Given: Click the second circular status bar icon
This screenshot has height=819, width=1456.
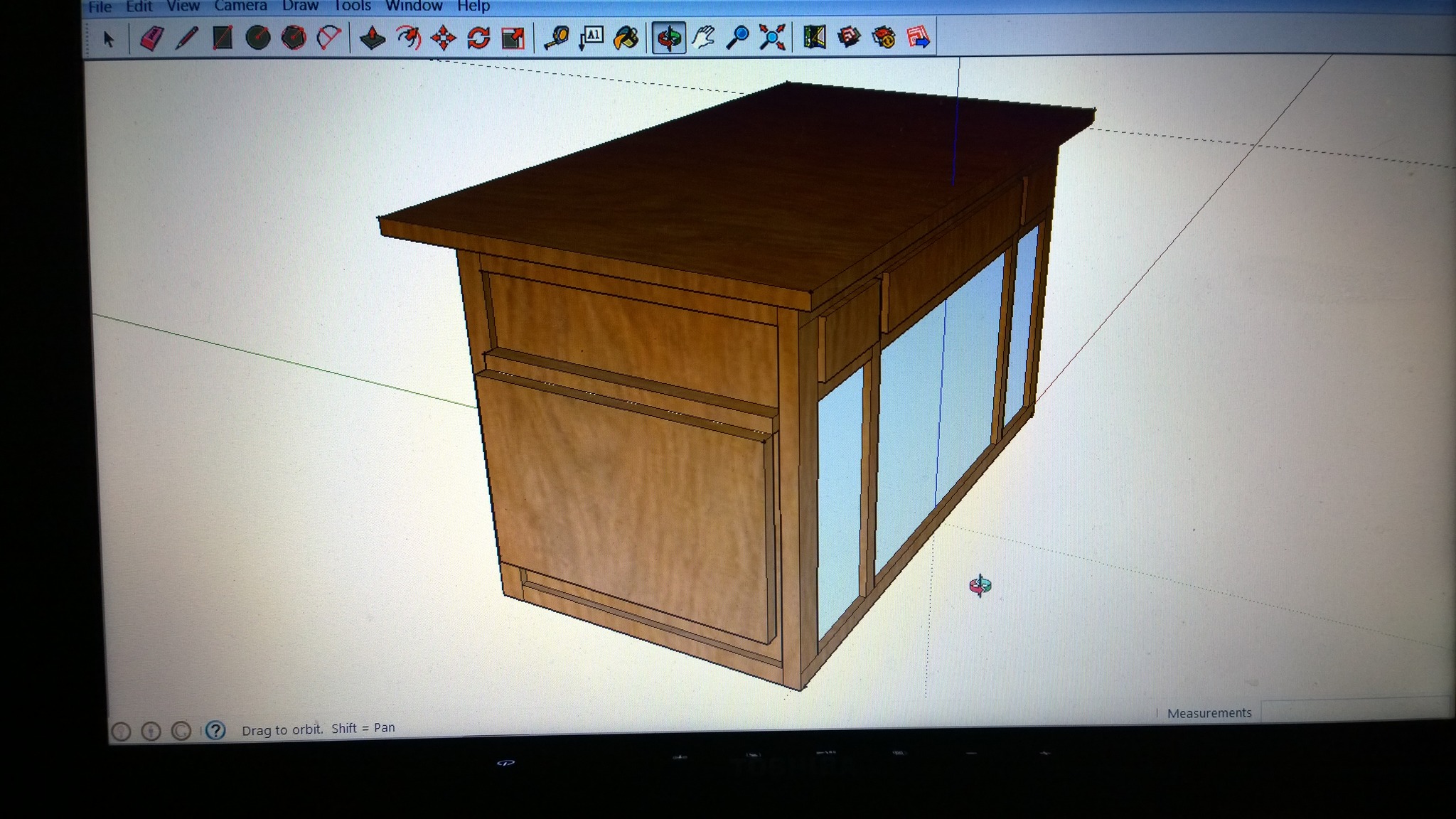Looking at the screenshot, I should tap(151, 731).
